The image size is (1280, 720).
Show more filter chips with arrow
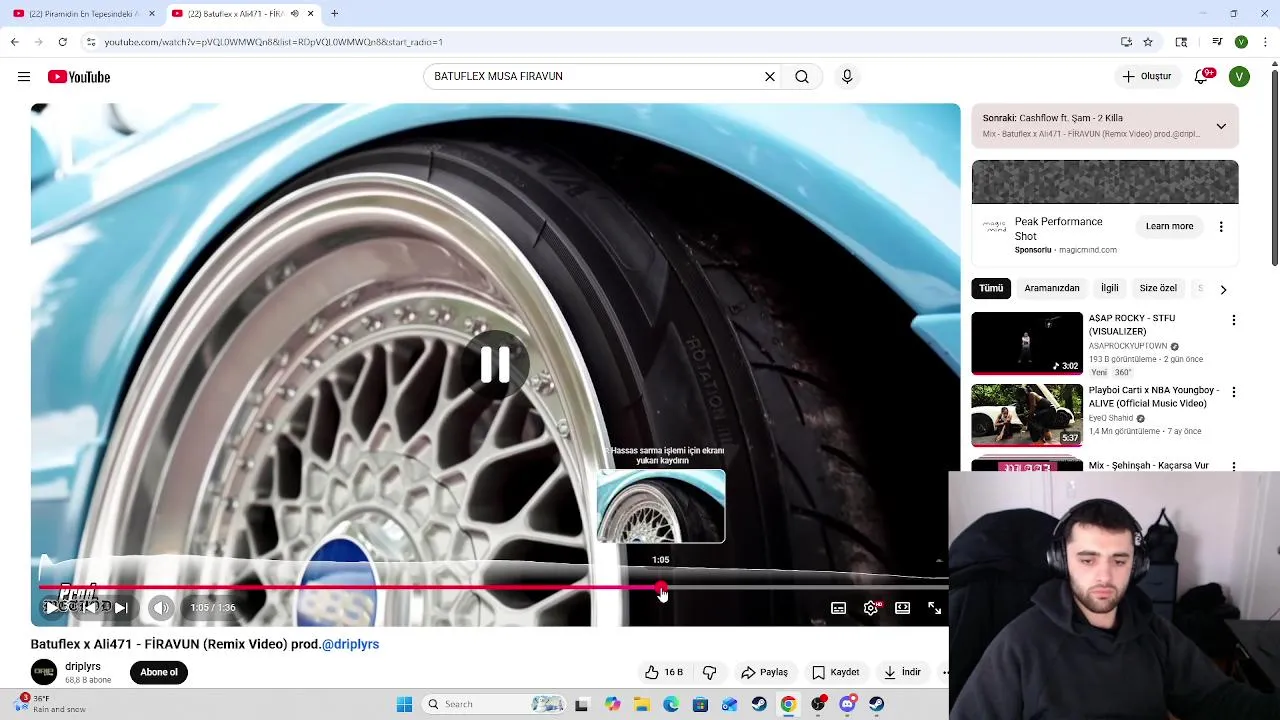click(x=1223, y=289)
